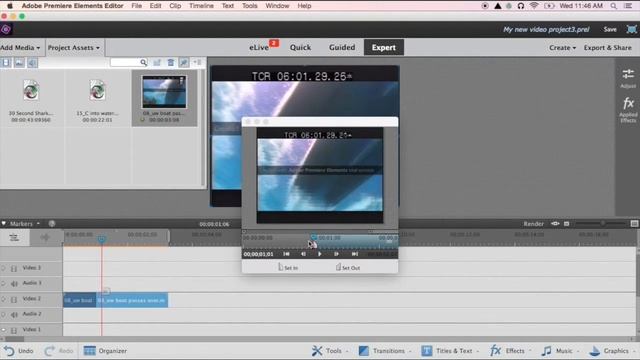Switch to Expert view
Image resolution: width=640 pixels, height=360 pixels.
pos(384,47)
